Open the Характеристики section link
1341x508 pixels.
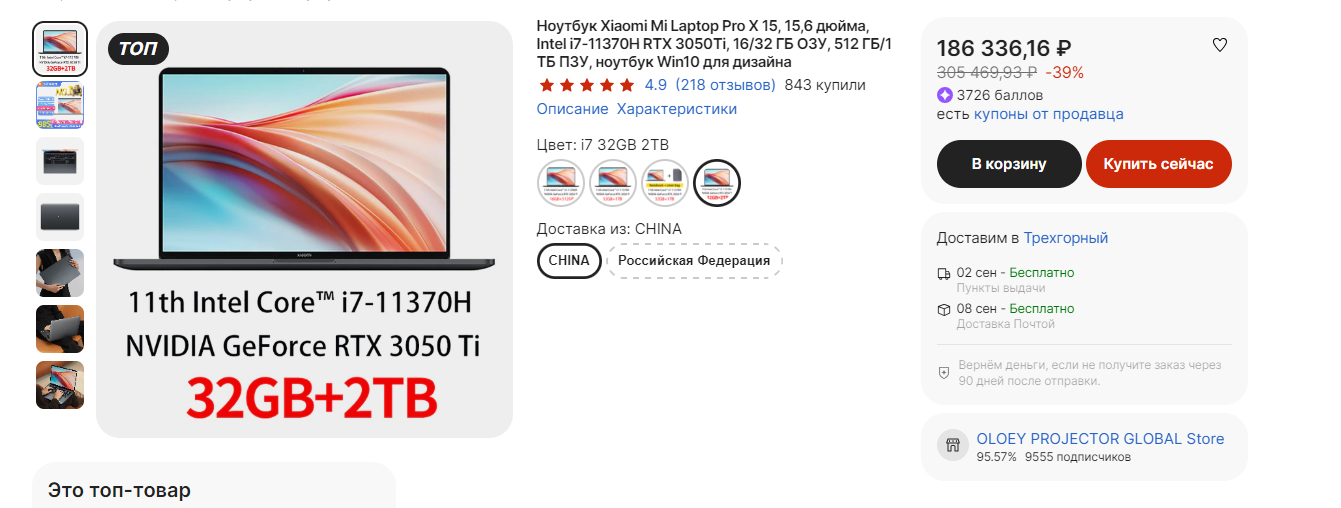(677, 109)
